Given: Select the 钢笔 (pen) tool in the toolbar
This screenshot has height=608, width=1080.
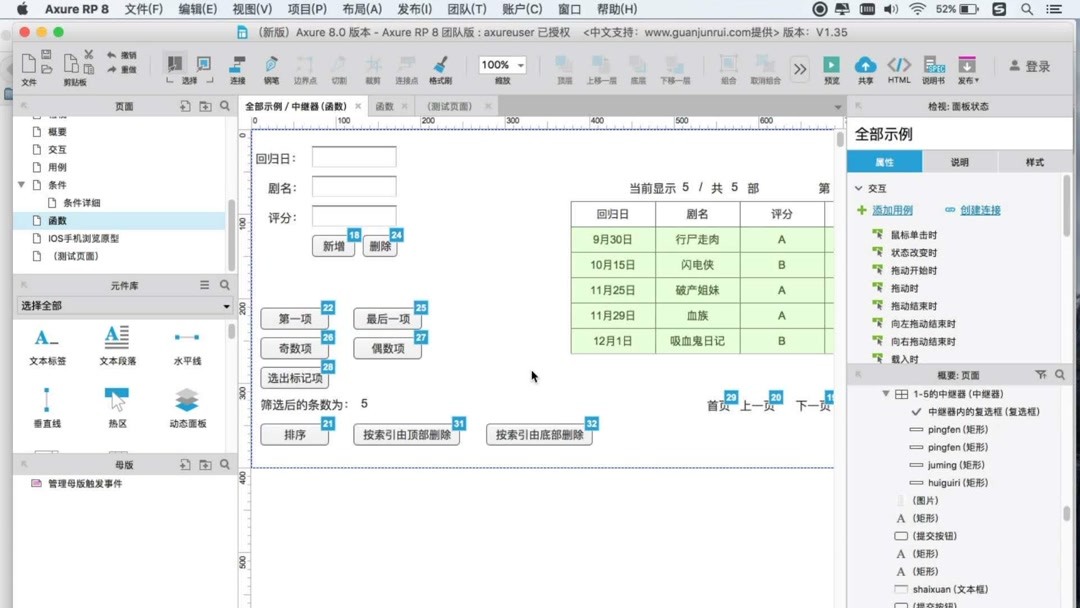Looking at the screenshot, I should (x=270, y=63).
